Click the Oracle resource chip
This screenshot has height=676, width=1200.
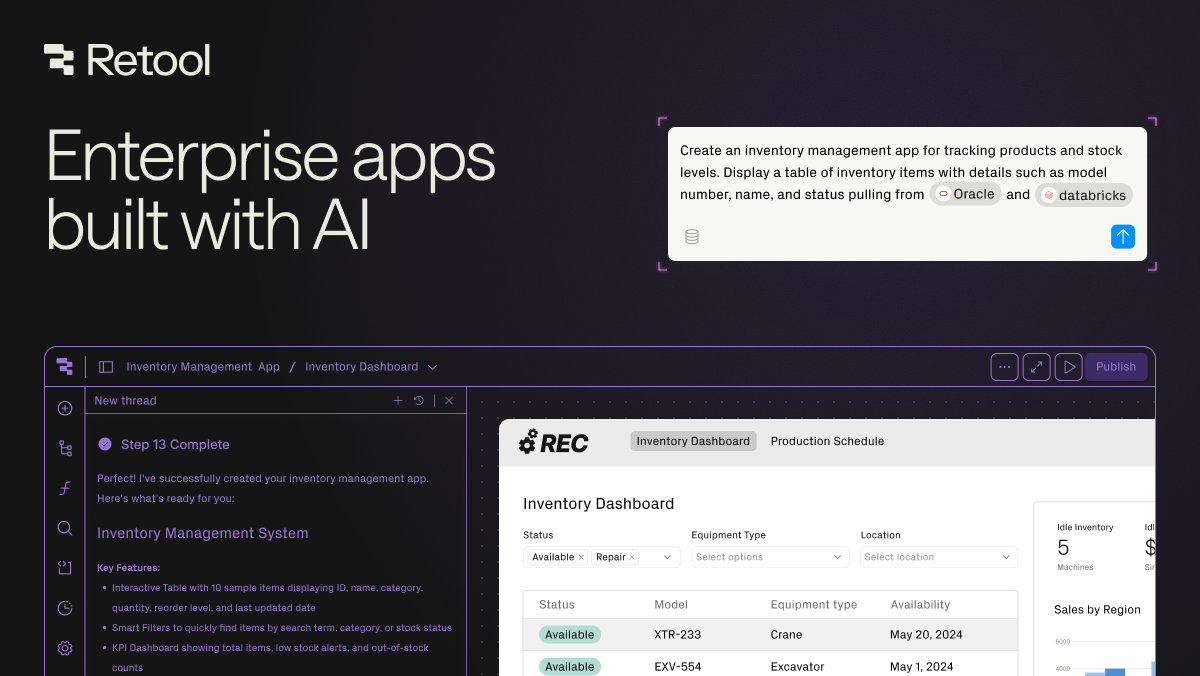[x=966, y=194]
